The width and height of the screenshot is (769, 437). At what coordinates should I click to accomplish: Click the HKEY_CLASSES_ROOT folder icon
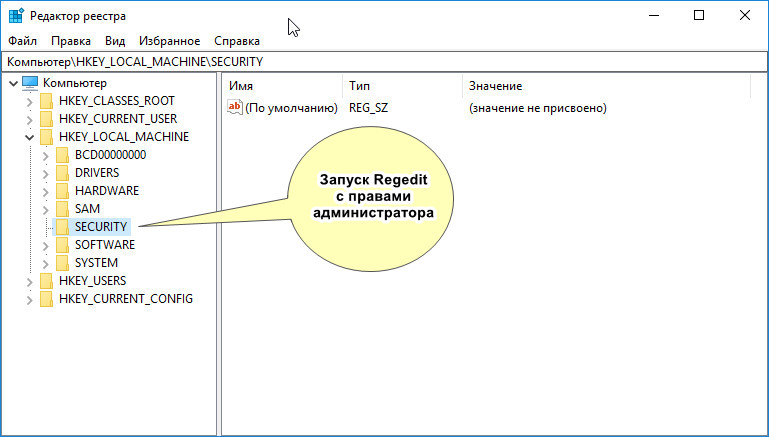pyautogui.click(x=46, y=101)
